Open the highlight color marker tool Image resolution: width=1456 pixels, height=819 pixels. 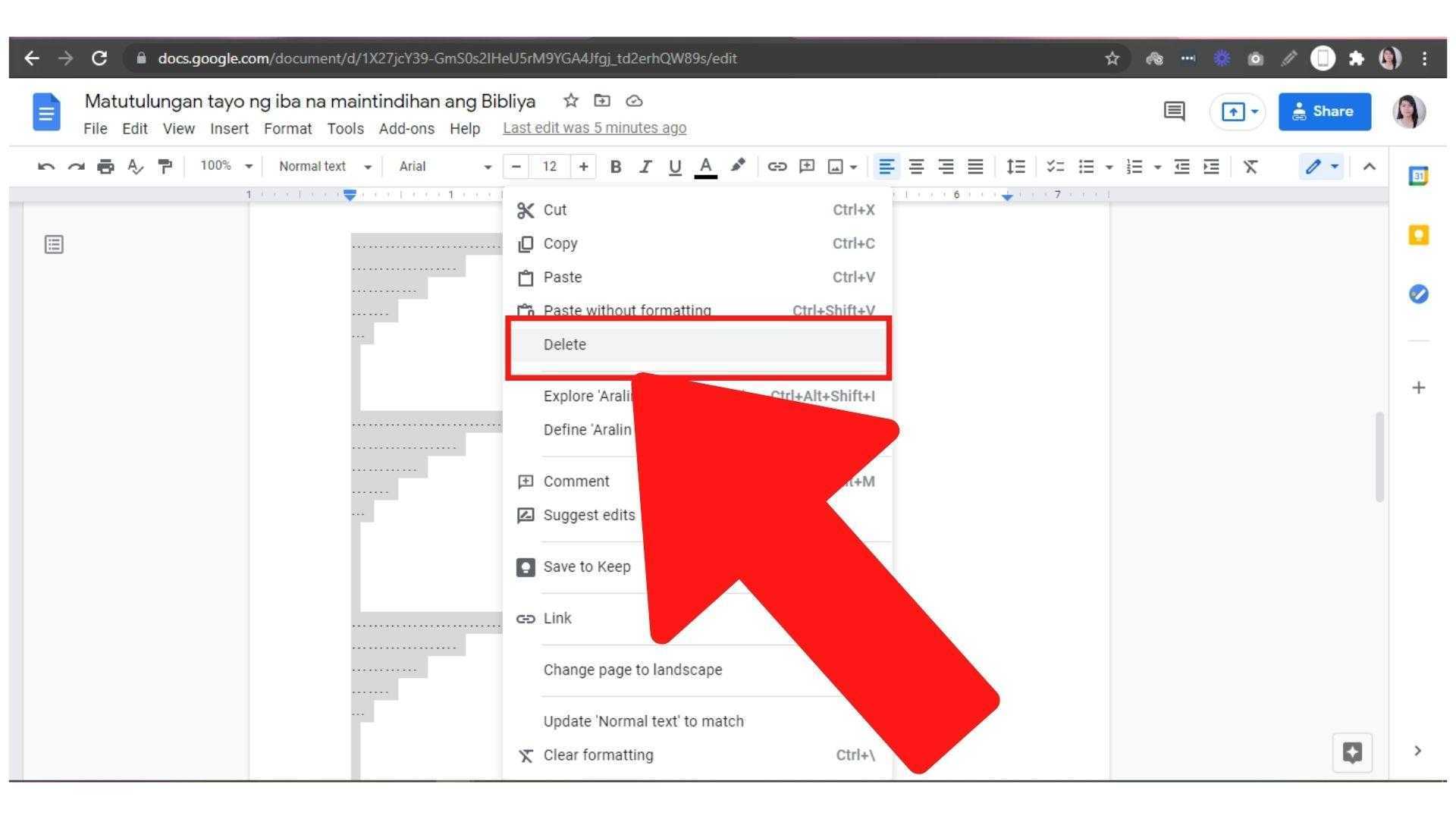coord(737,165)
